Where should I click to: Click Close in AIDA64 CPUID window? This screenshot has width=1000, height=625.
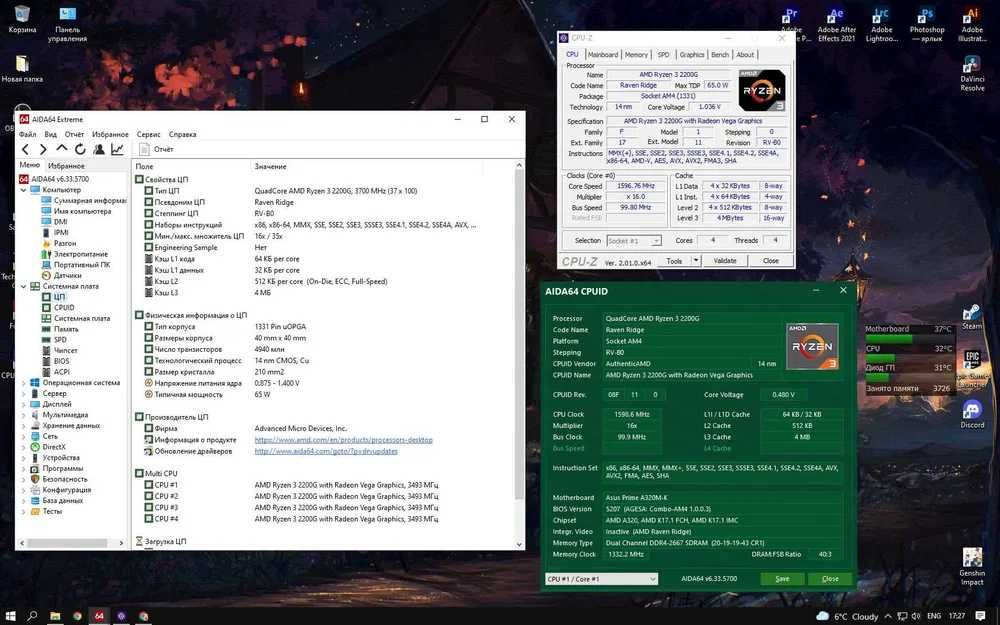[830, 579]
